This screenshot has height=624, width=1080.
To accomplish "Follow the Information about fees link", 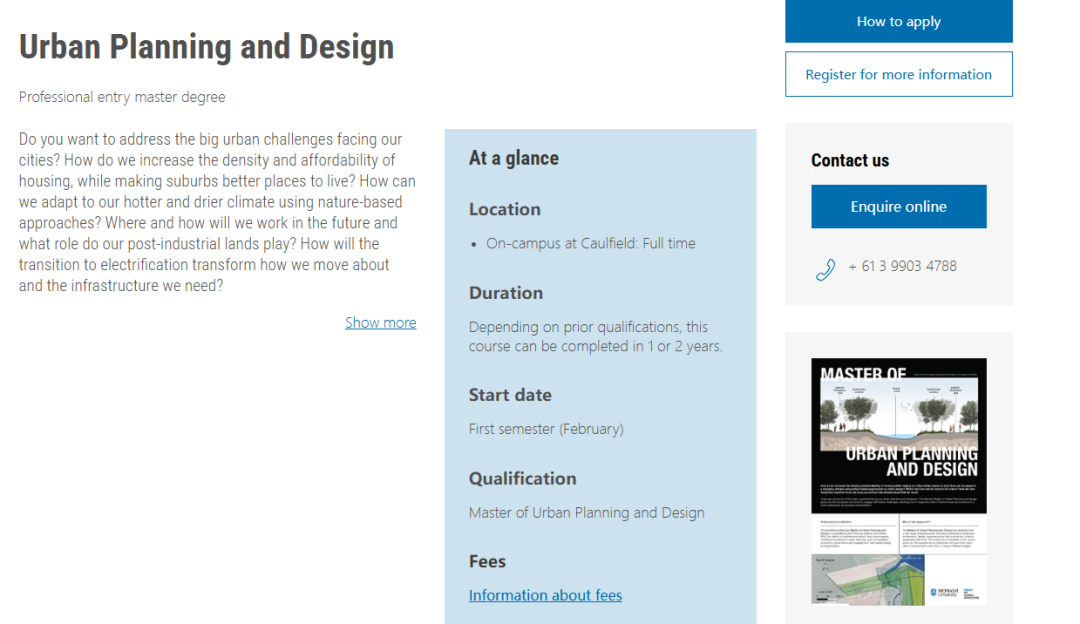I will [545, 595].
